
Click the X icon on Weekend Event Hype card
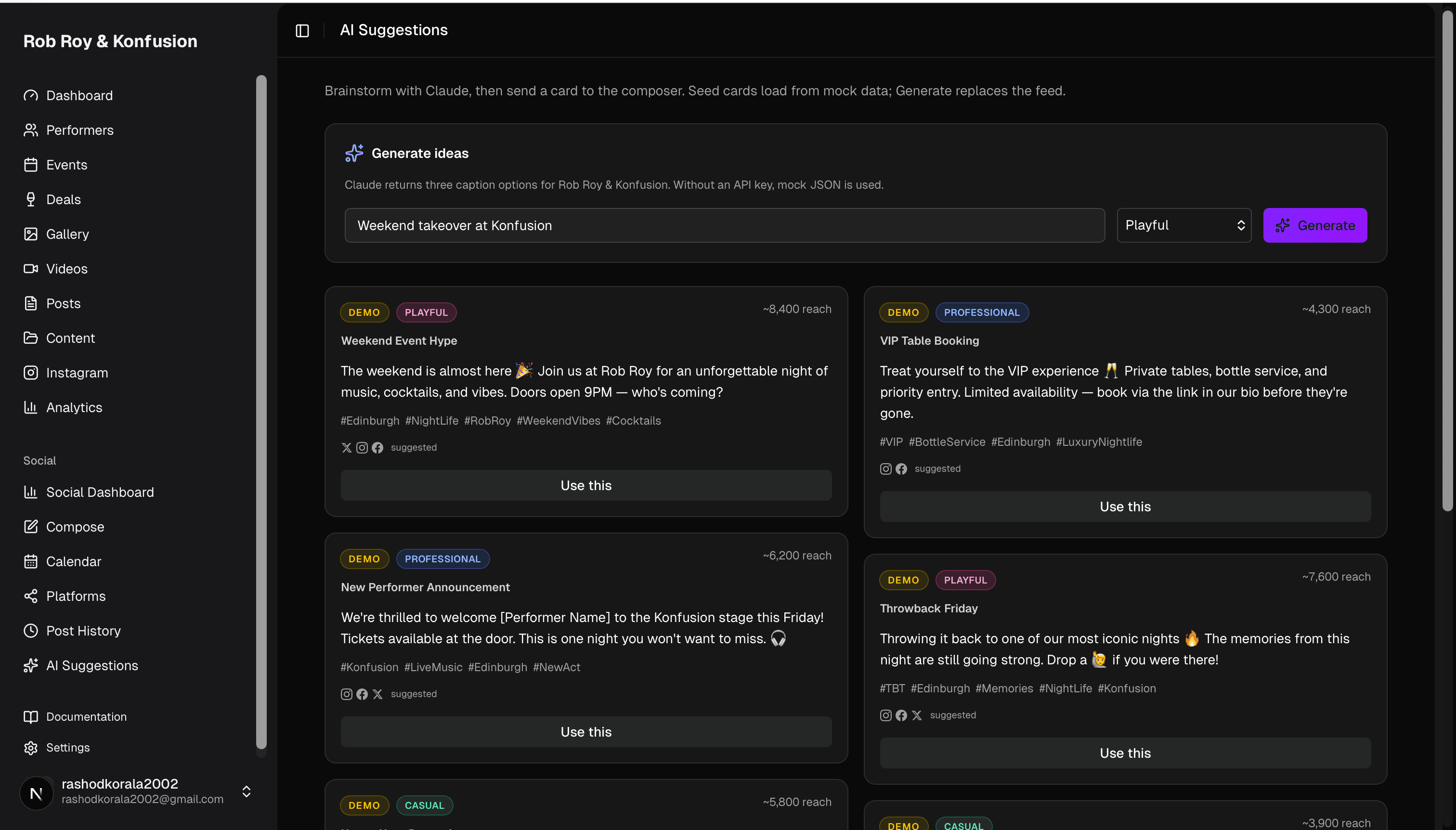[347, 447]
